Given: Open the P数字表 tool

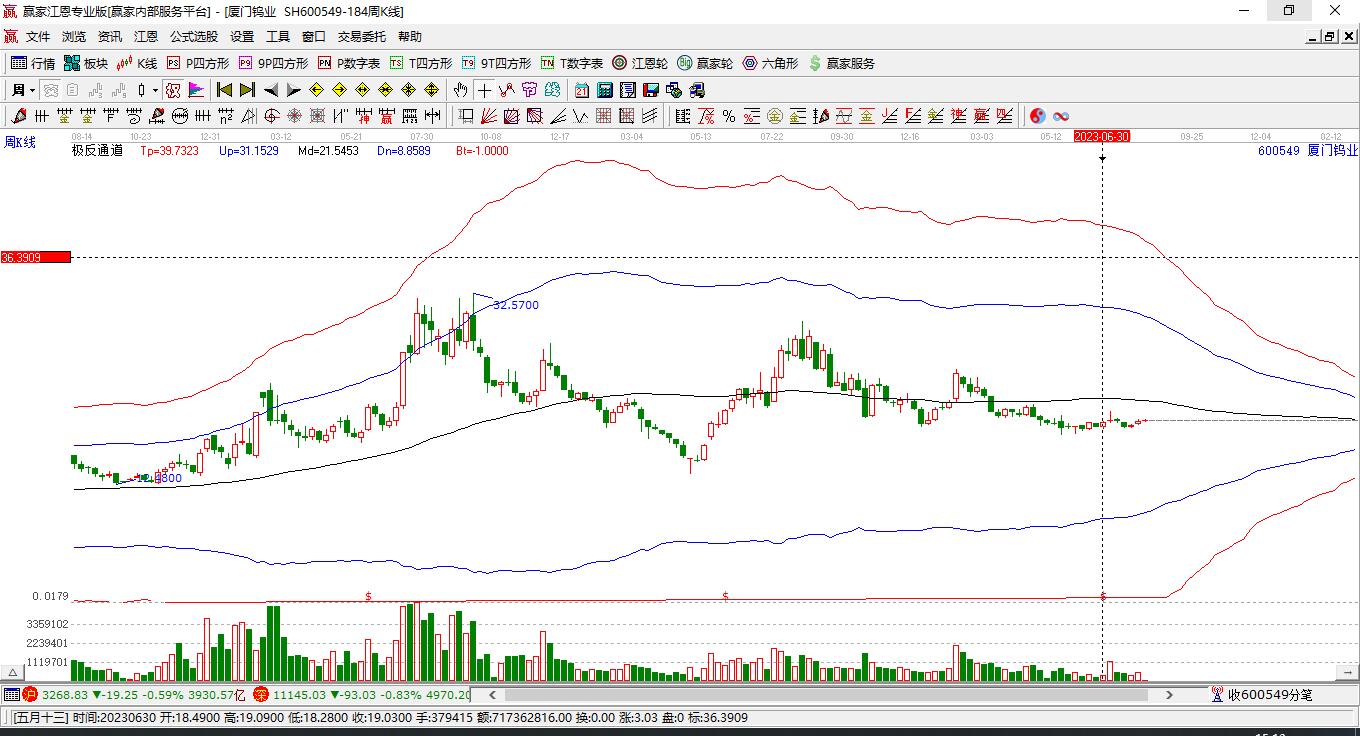Looking at the screenshot, I should click(349, 63).
